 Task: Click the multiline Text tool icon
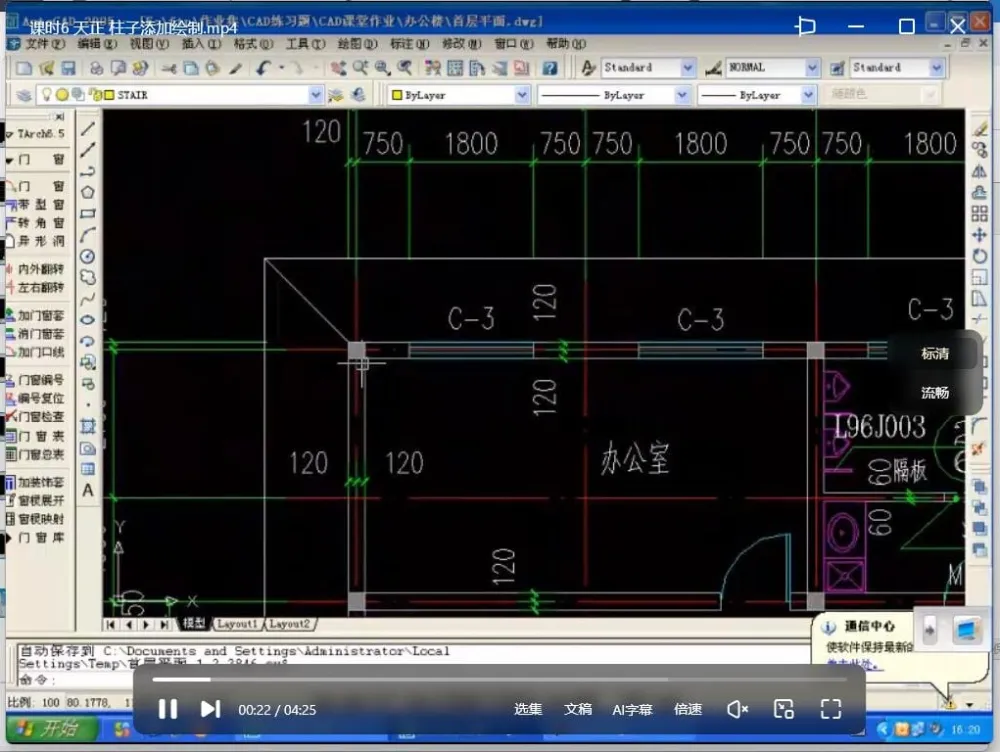pos(88,490)
